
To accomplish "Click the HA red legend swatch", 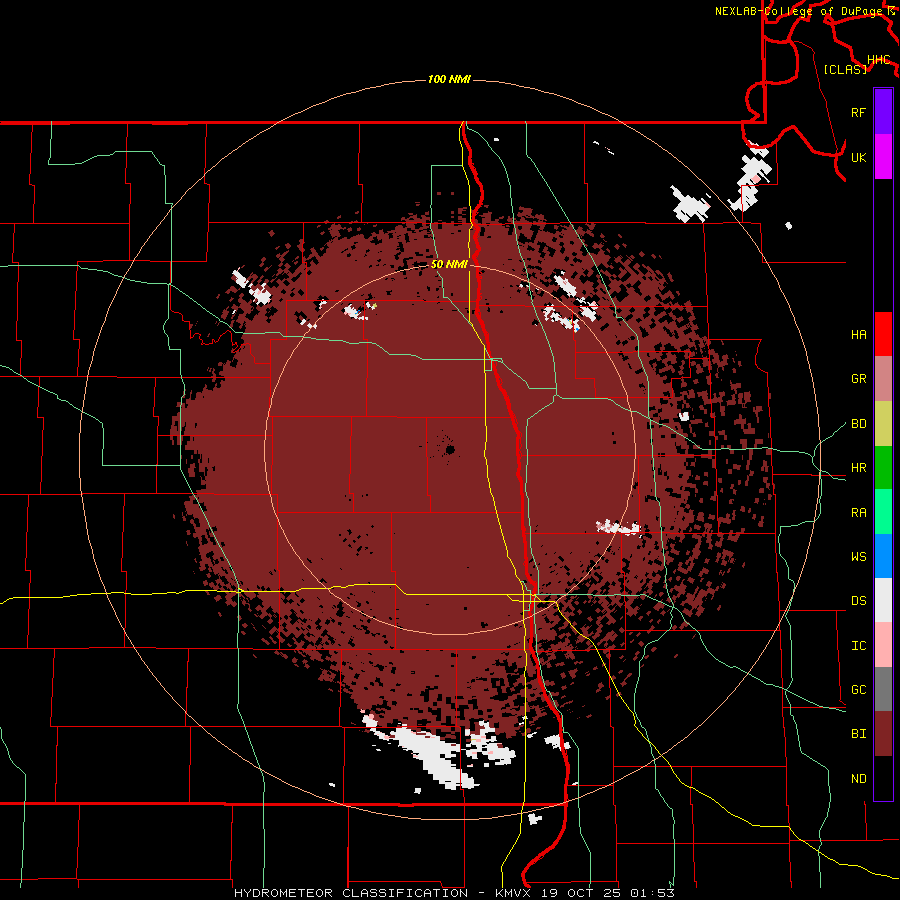I will [883, 334].
